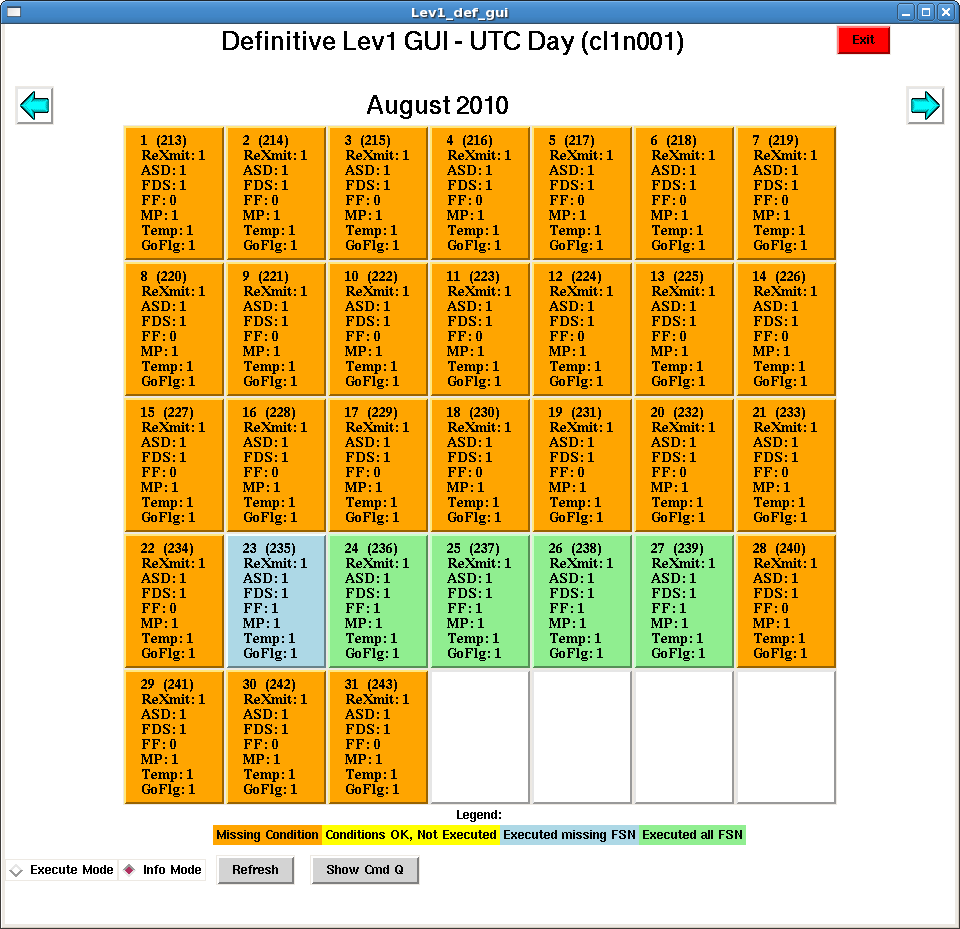Select Execute Mode radio button
This screenshot has height=929, width=960.
point(16,871)
